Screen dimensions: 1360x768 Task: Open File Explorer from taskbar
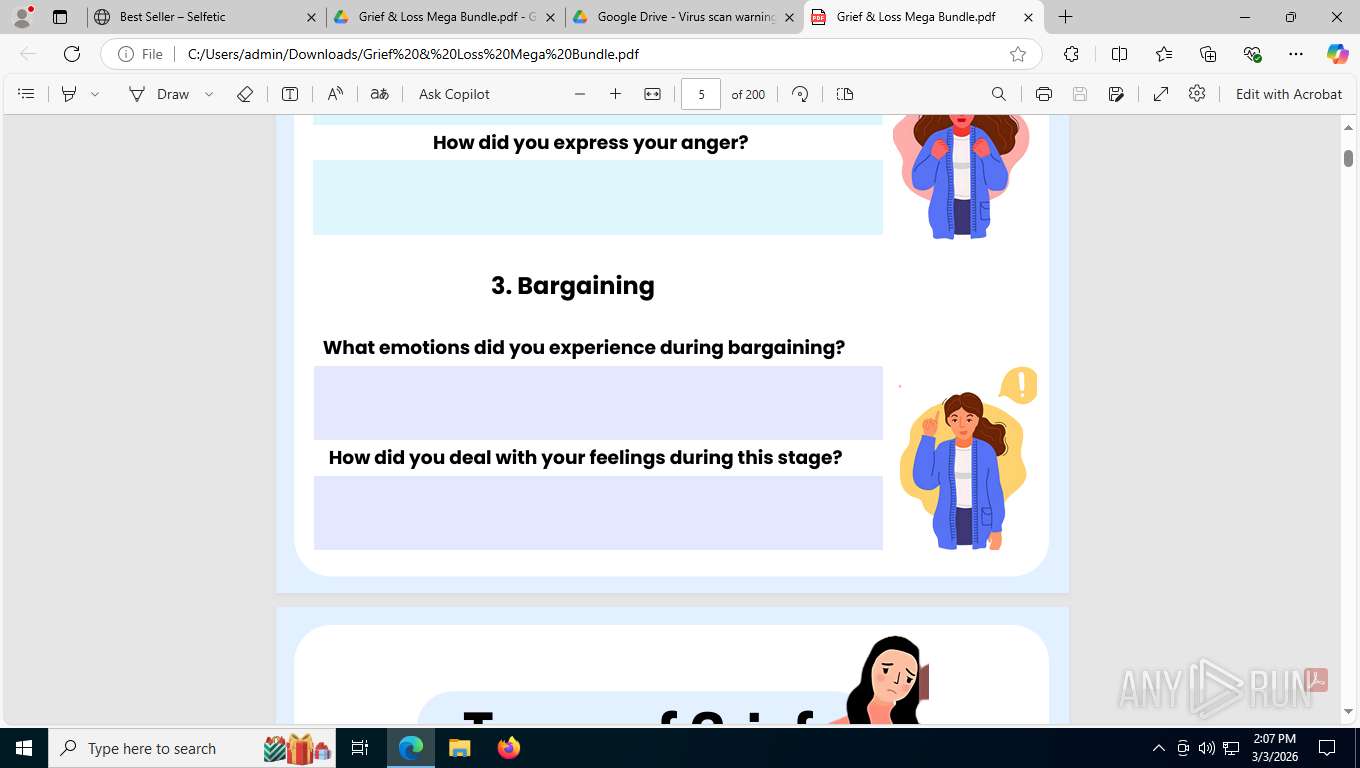459,748
